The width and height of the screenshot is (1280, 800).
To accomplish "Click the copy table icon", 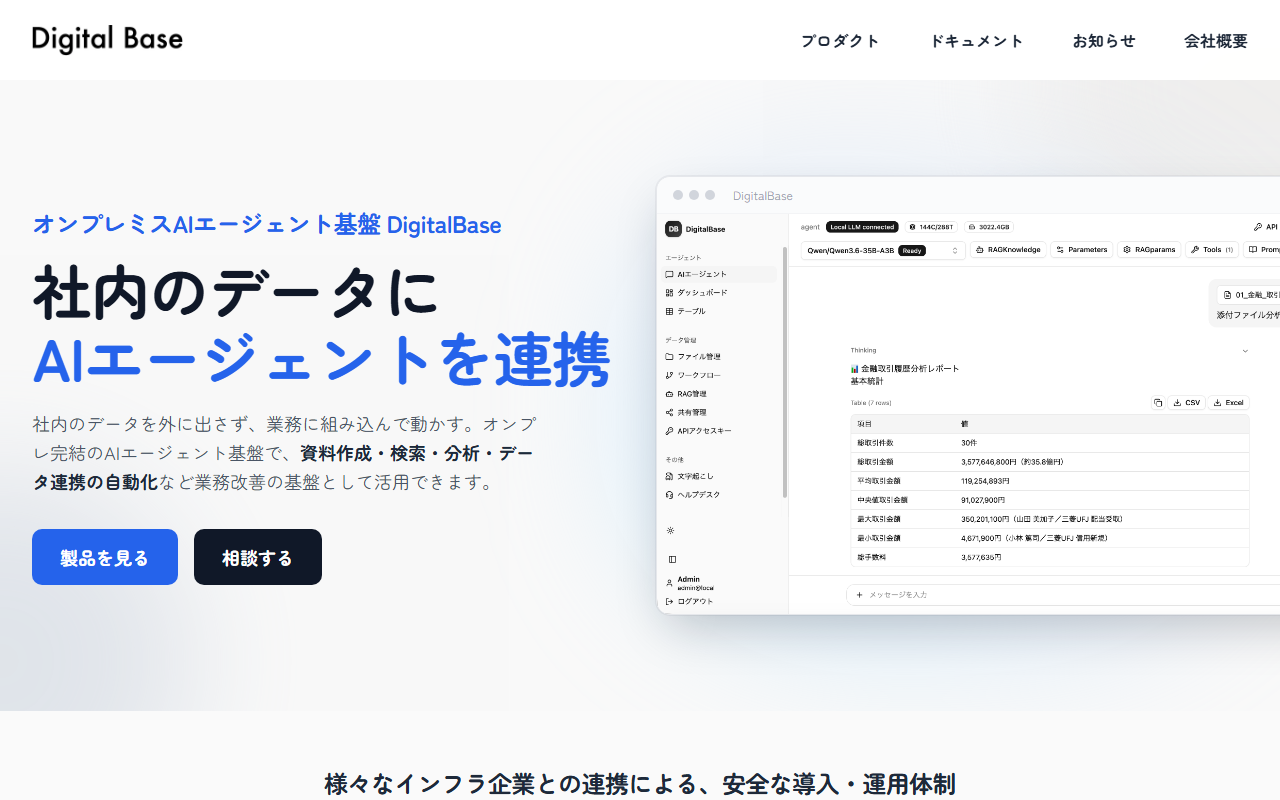I will click(1158, 403).
